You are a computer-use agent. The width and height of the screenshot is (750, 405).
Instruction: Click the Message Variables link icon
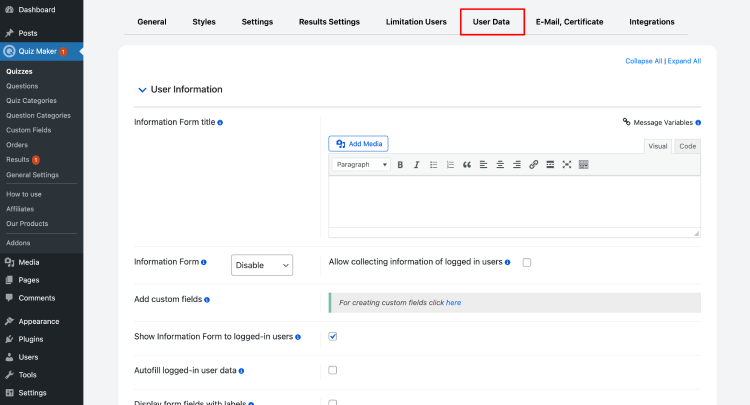(x=626, y=122)
